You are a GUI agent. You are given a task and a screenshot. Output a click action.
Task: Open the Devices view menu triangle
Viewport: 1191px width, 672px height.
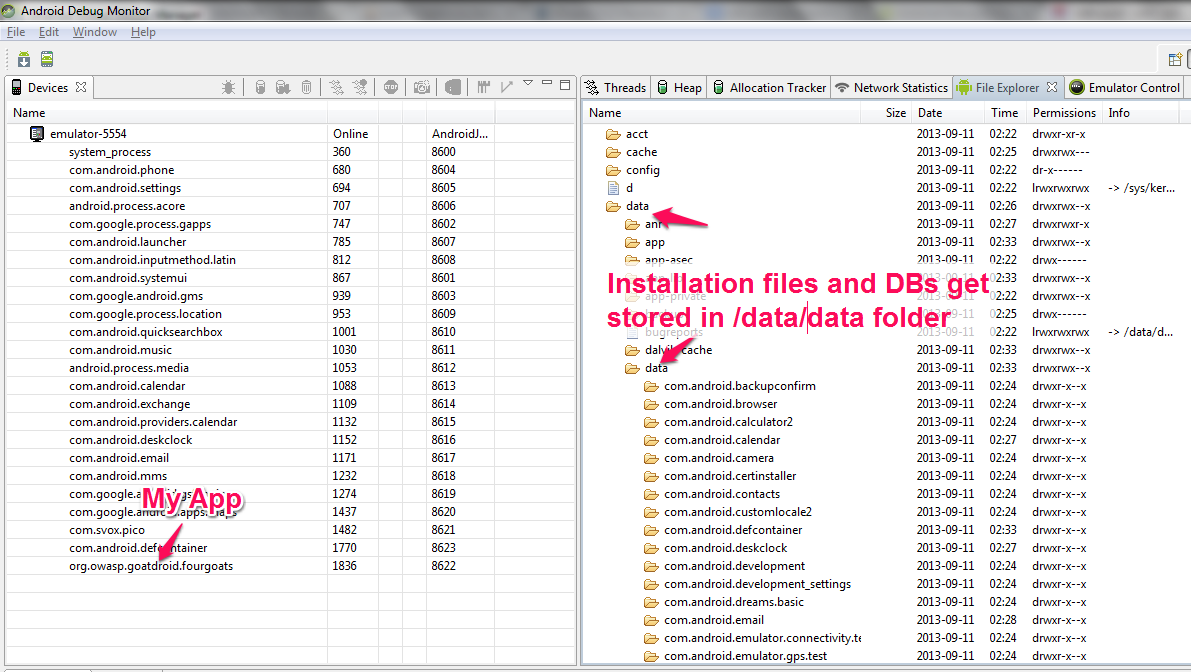point(528,83)
